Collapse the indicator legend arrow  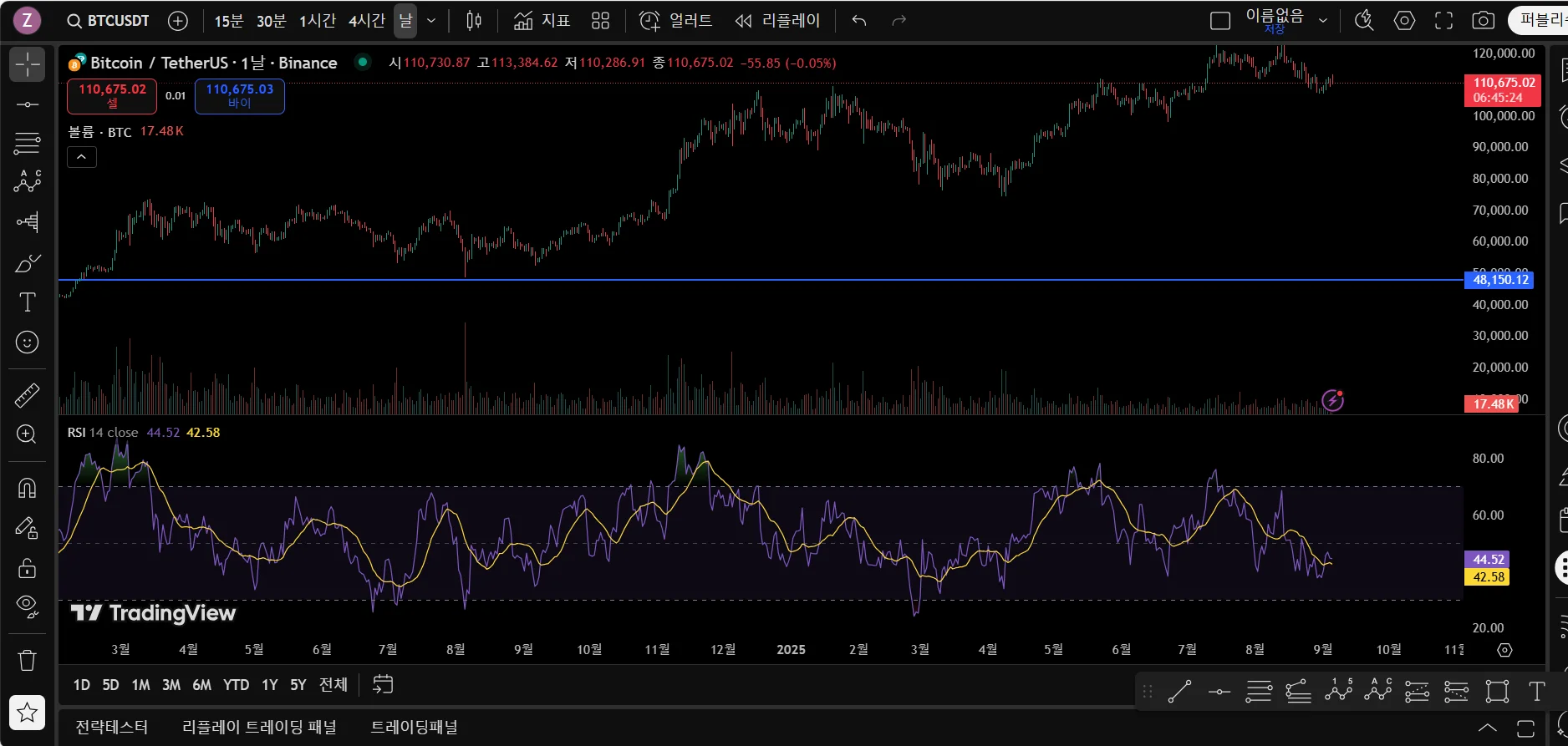82,157
